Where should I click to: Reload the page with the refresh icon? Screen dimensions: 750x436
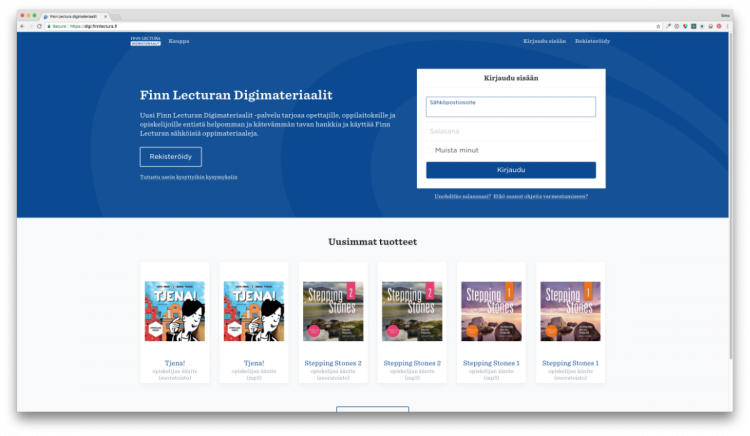pos(39,26)
